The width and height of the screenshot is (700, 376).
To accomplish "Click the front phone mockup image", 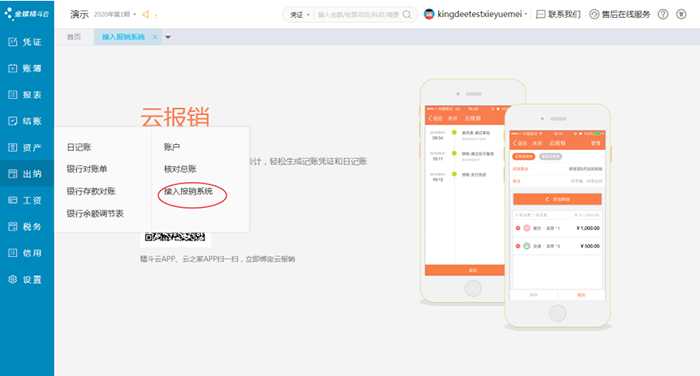I will coord(558,217).
